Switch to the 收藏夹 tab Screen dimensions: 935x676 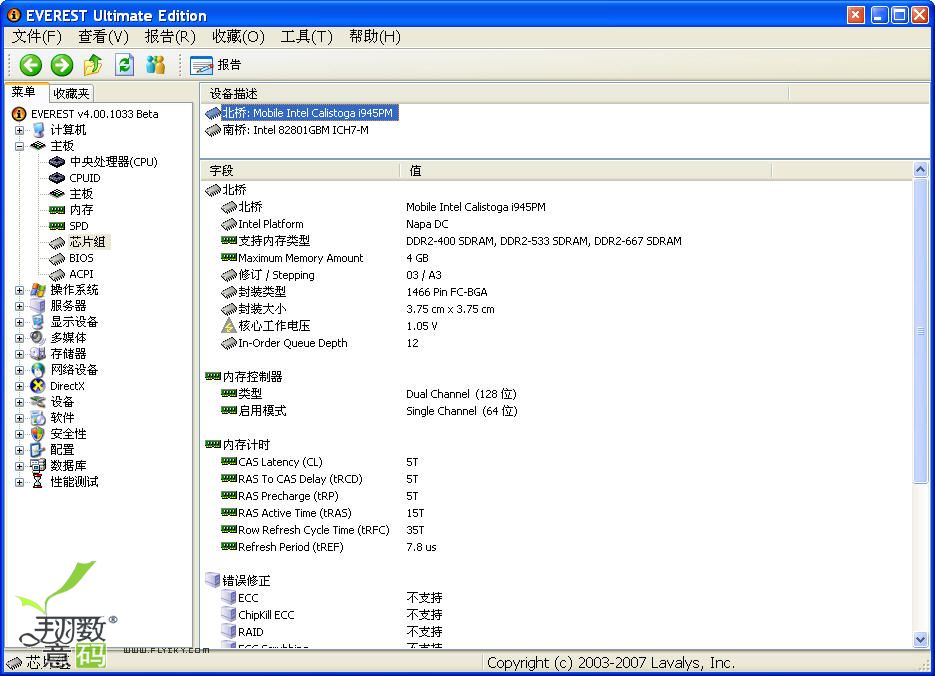pyautogui.click(x=71, y=94)
